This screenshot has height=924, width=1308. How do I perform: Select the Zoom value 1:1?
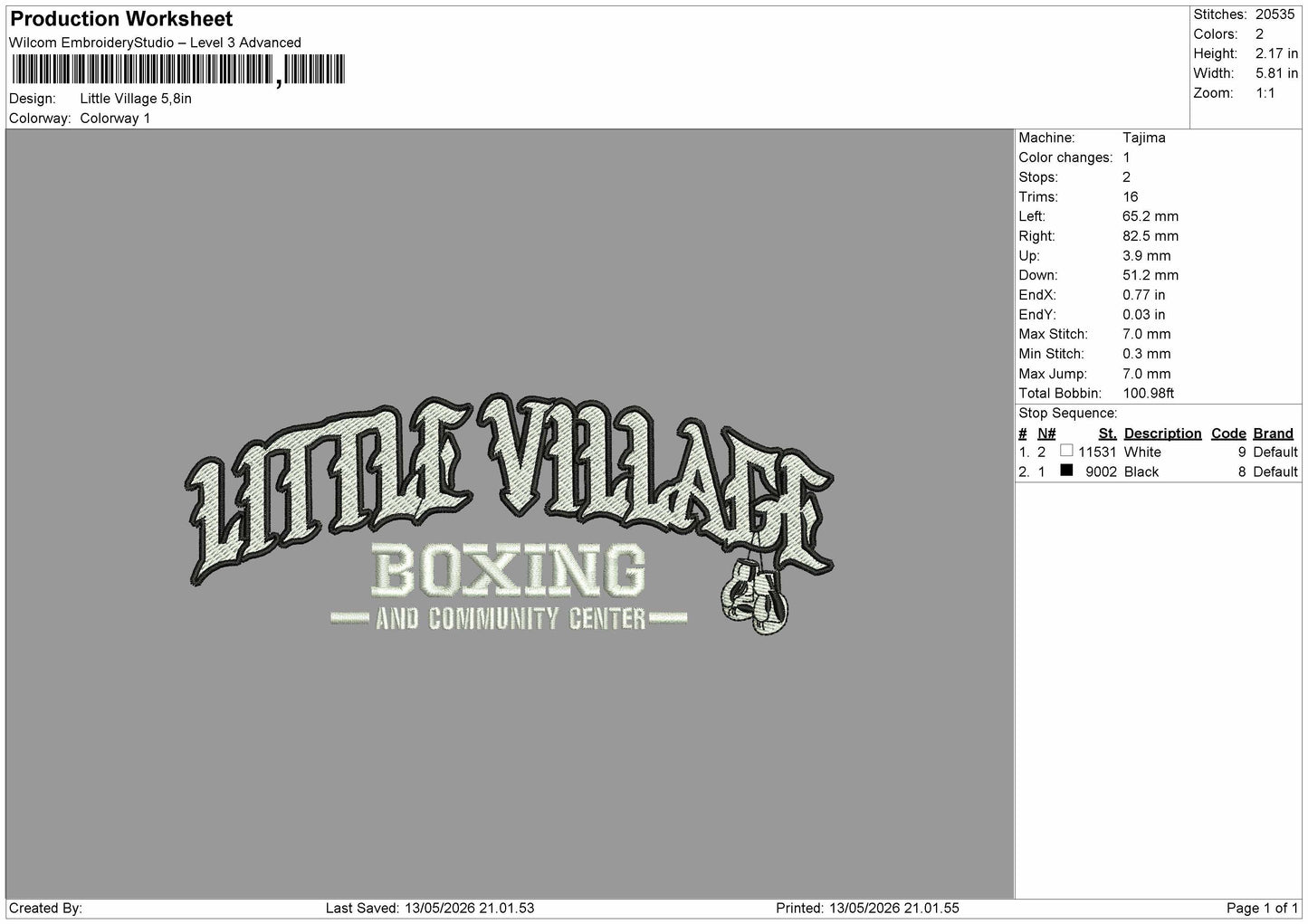pos(1265,93)
